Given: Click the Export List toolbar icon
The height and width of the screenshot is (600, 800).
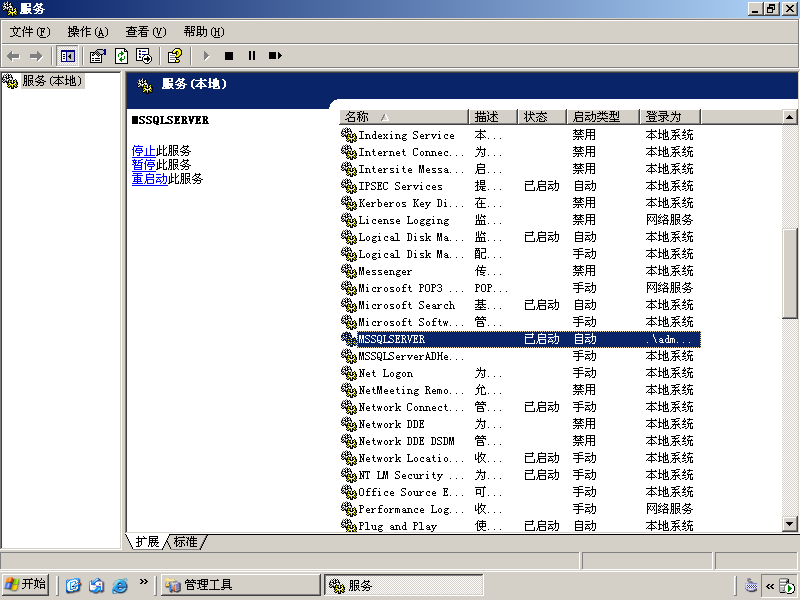Looking at the screenshot, I should click(144, 56).
